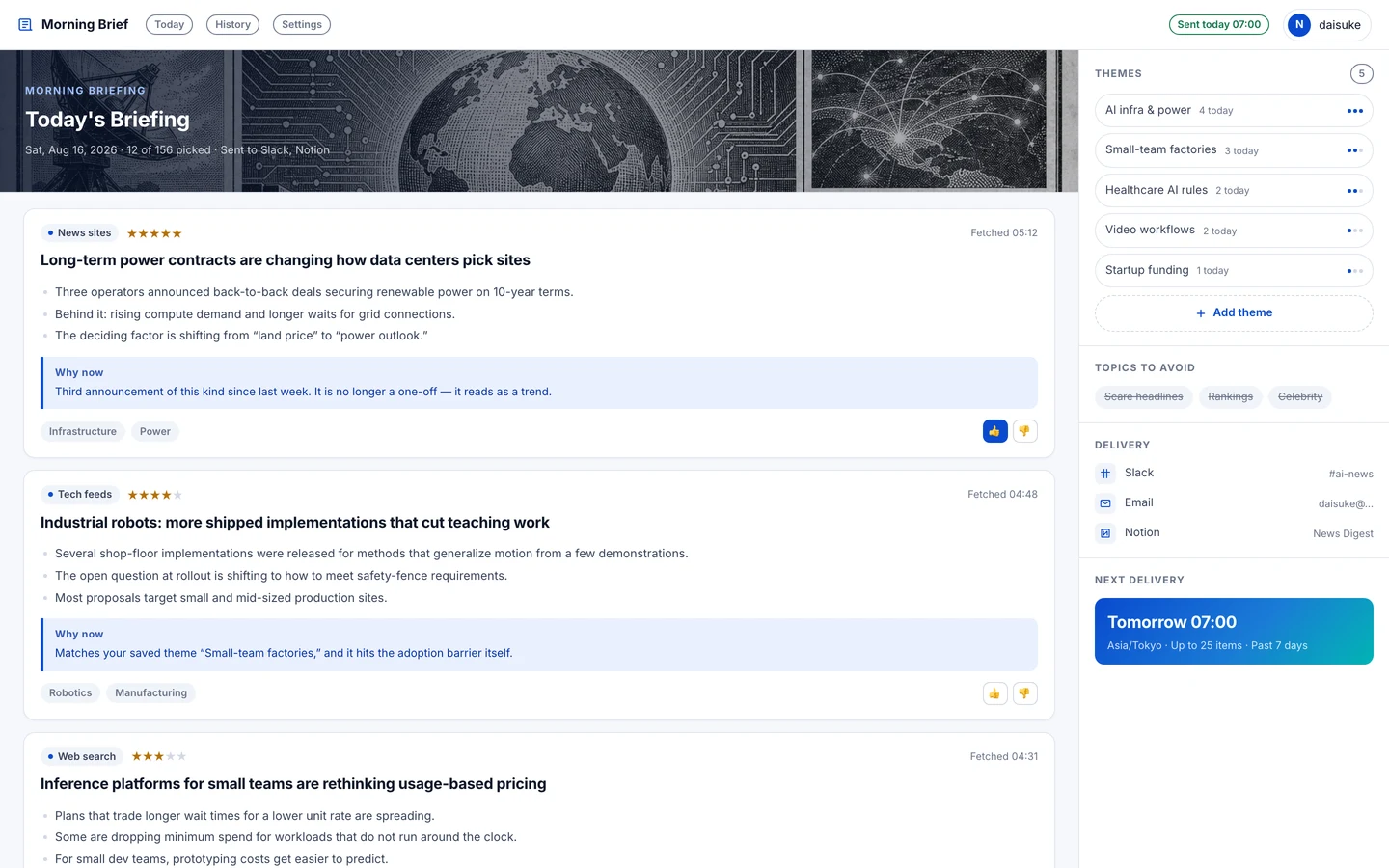
Task: Open Video workflows priority dots
Action: tap(1355, 231)
